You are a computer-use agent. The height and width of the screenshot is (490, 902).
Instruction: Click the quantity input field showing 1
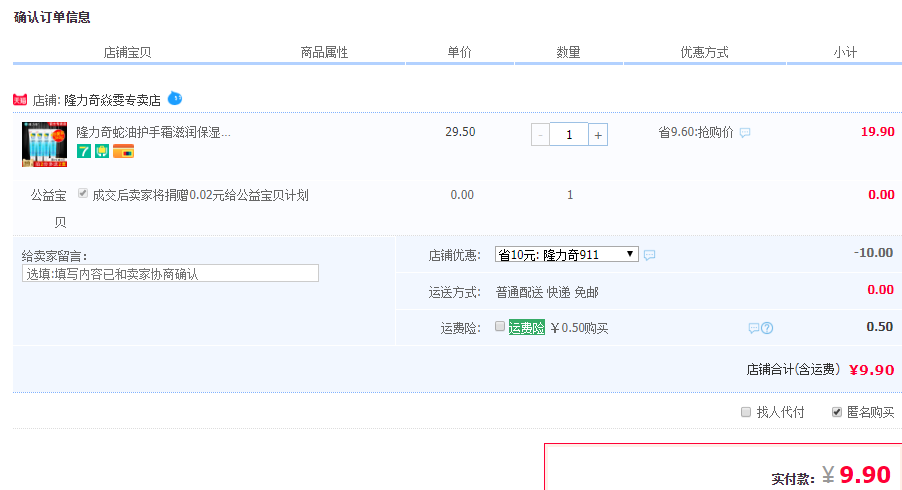569,135
